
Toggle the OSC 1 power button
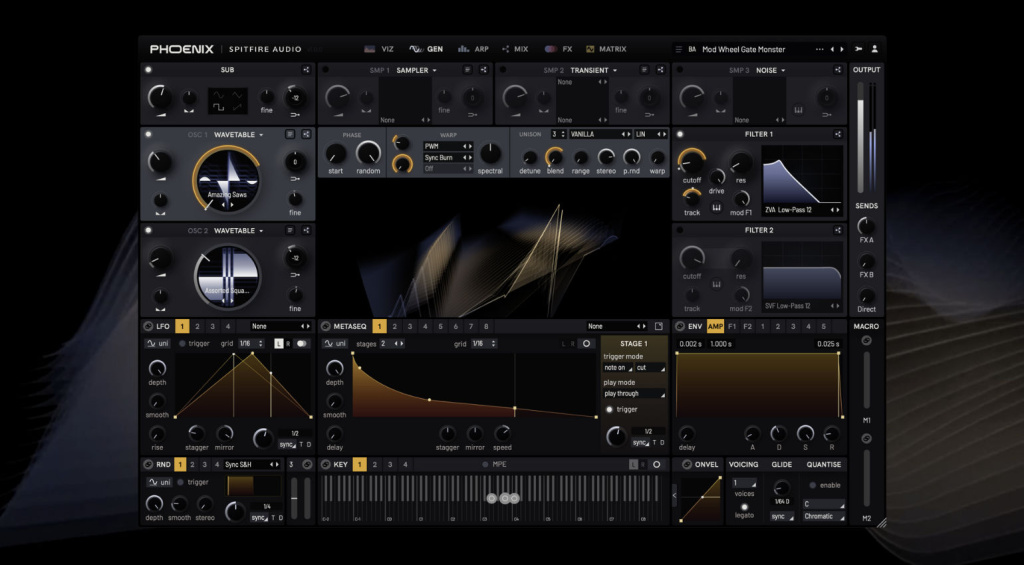[148, 135]
